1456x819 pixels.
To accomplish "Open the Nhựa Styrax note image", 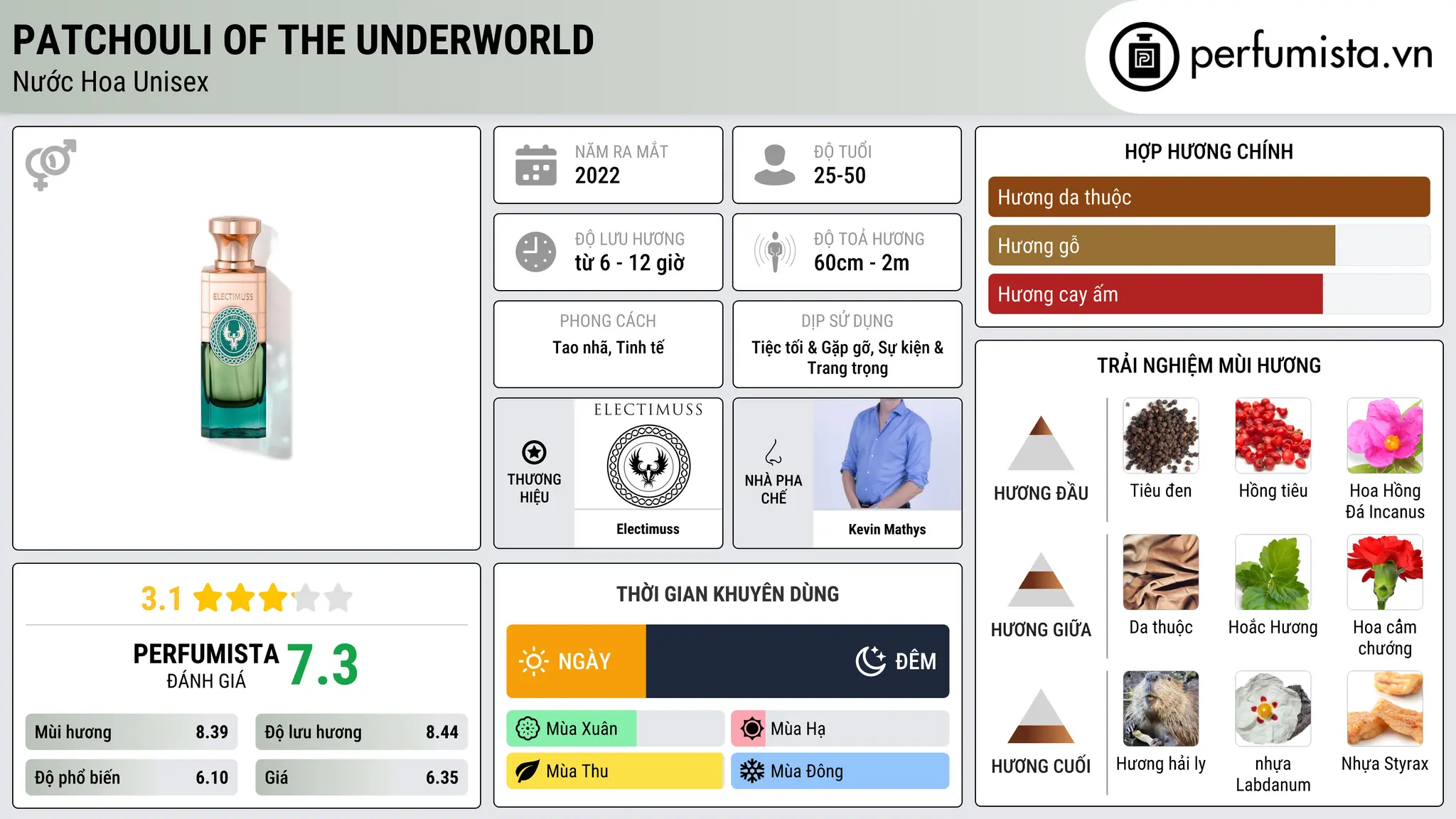I will 1385,709.
